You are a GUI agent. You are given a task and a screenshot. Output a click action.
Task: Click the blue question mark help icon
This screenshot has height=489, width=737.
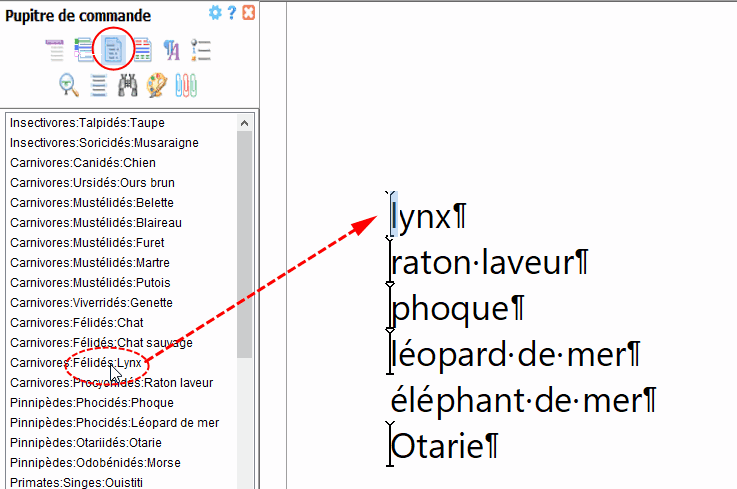232,13
